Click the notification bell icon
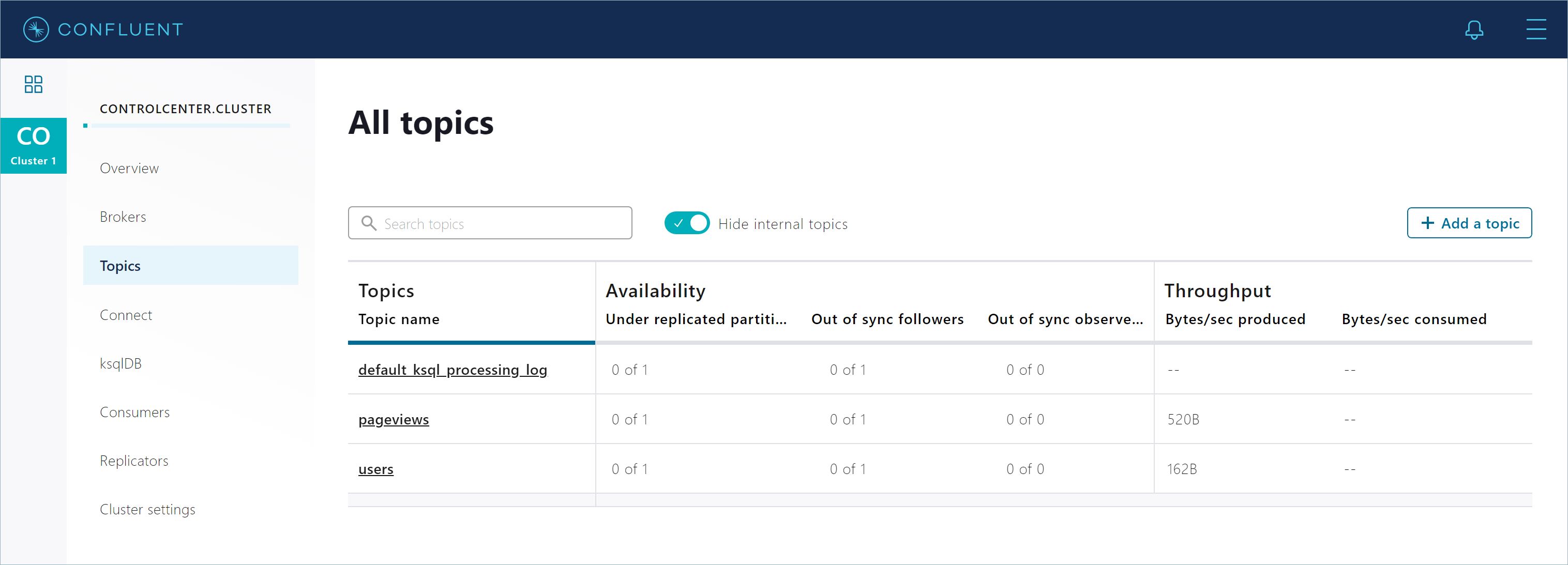 (1475, 29)
